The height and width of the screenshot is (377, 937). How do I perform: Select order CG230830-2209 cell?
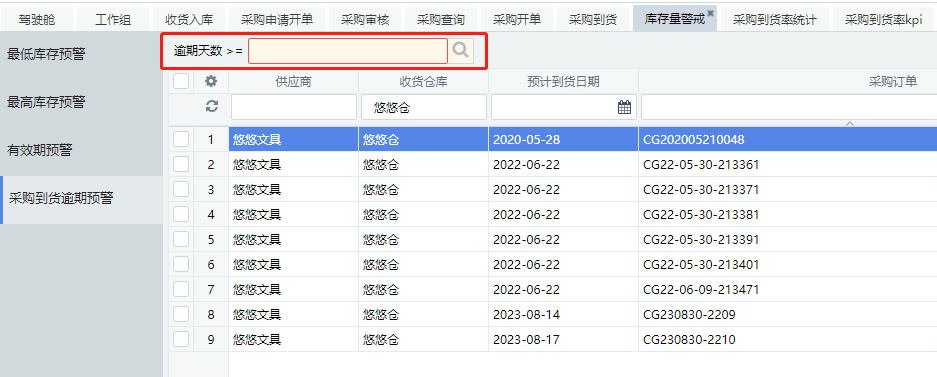[788, 315]
